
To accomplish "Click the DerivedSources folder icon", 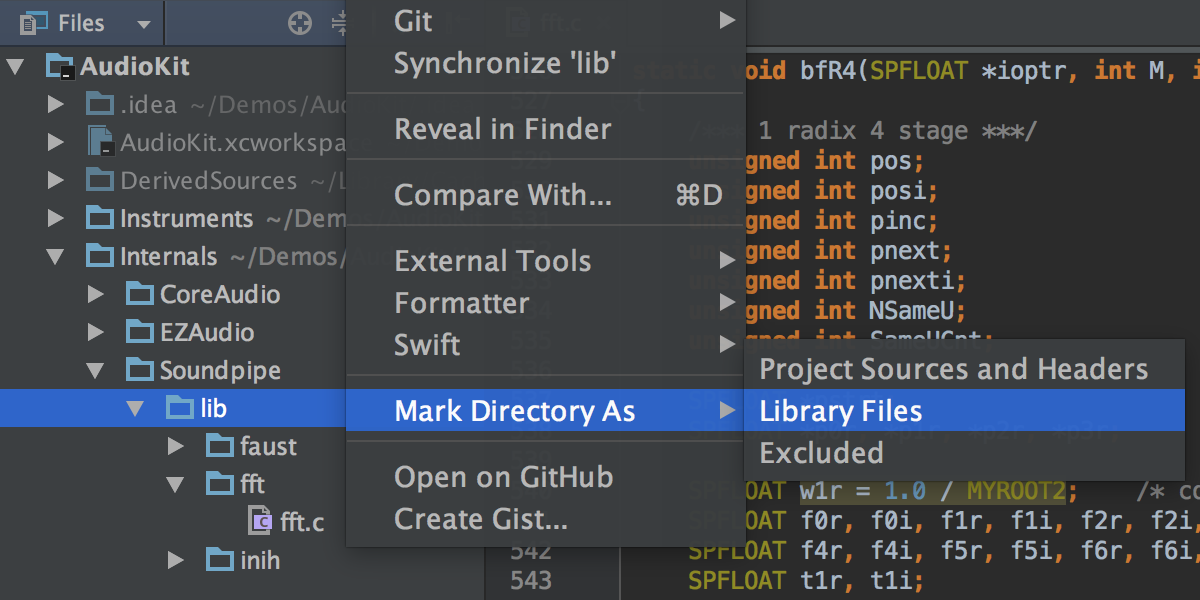I will (100, 180).
